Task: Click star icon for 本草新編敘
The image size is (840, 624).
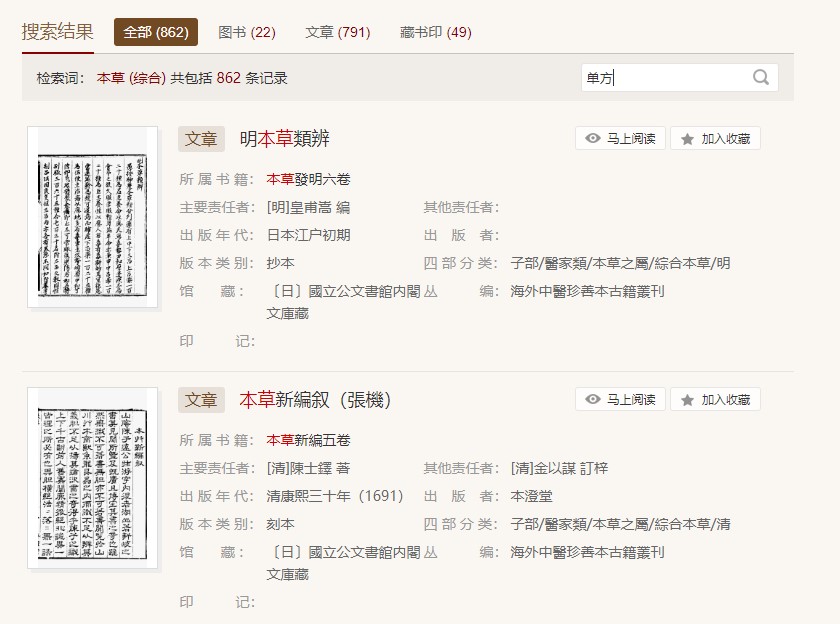Action: pos(687,400)
